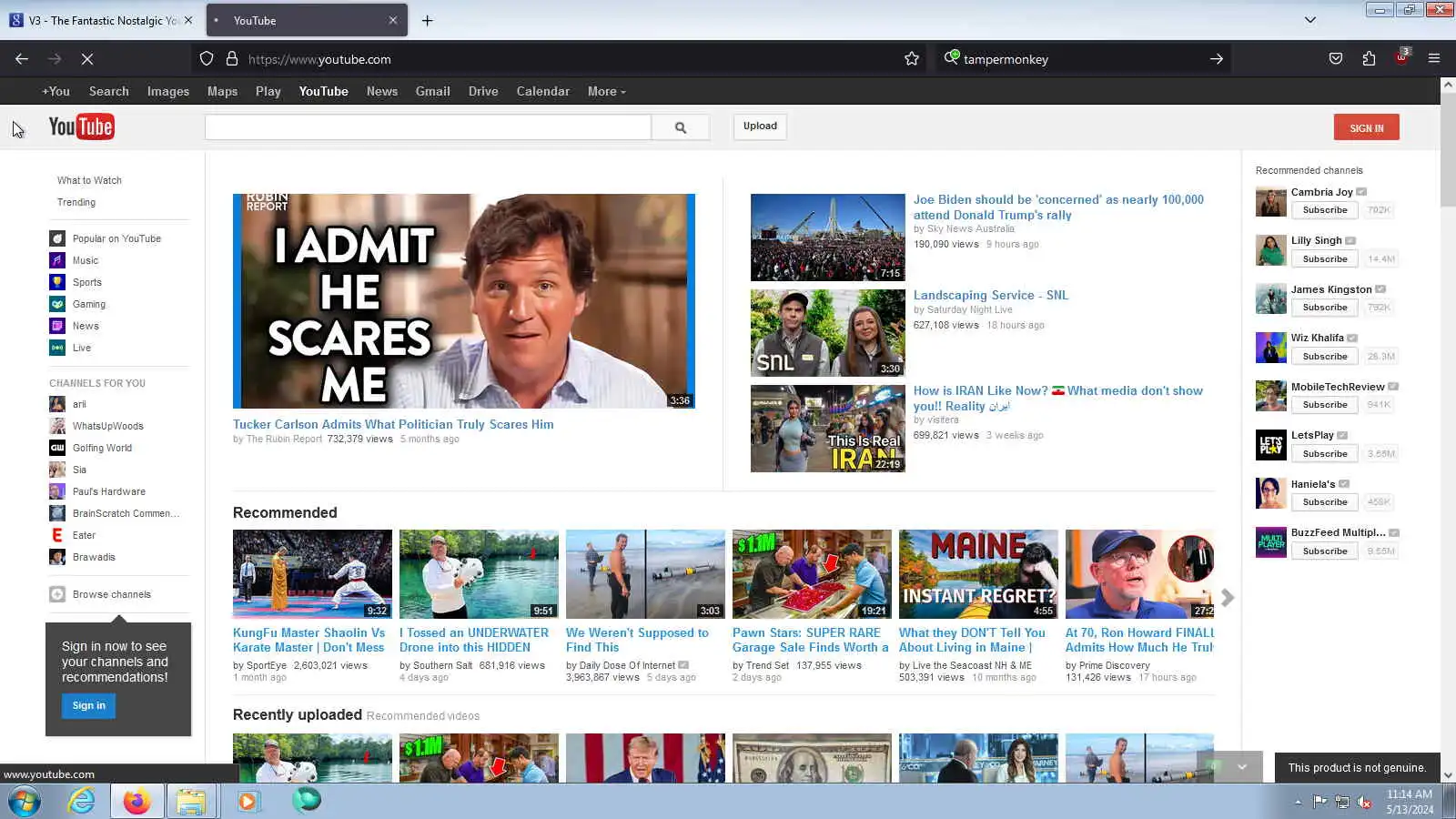Screen dimensions: 1456x819
Task: Open What to Watch in the sidebar
Action: pos(89,180)
